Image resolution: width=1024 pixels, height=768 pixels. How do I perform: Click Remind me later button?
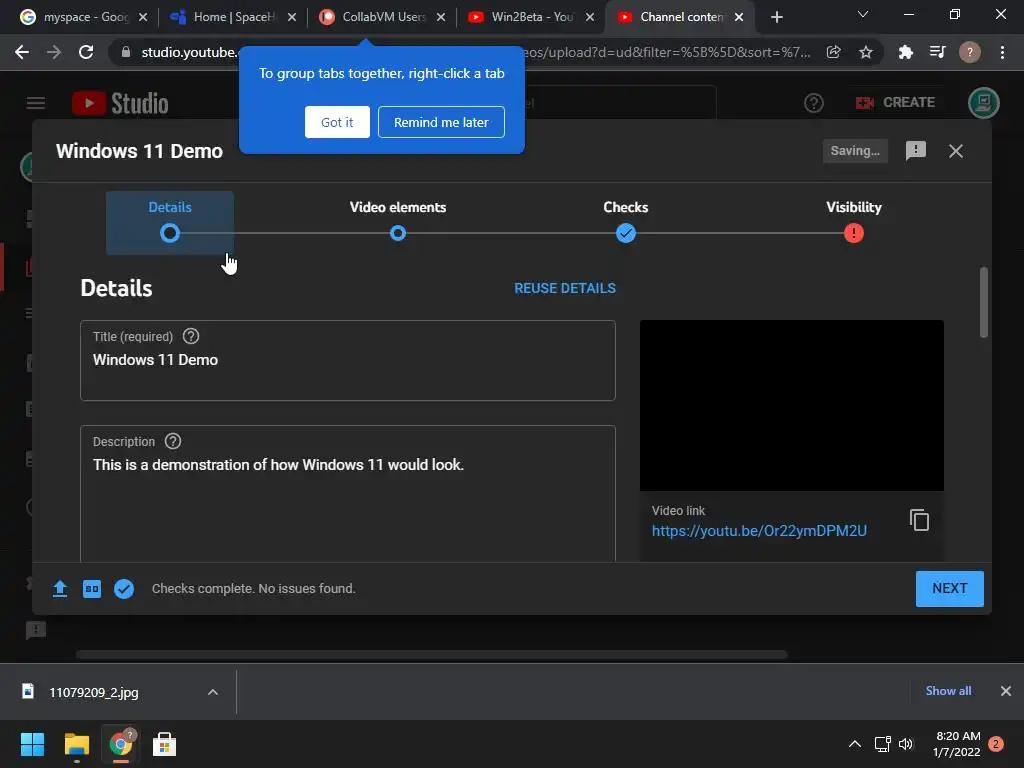pos(441,122)
